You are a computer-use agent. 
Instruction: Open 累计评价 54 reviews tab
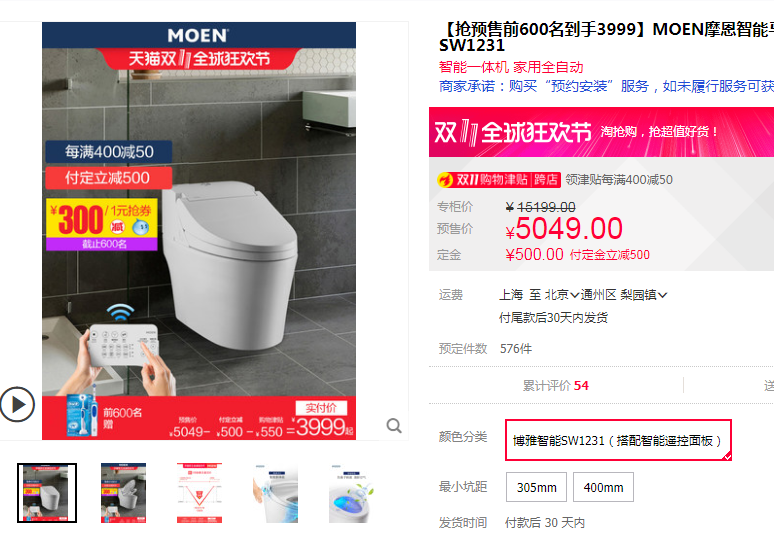pyautogui.click(x=555, y=385)
